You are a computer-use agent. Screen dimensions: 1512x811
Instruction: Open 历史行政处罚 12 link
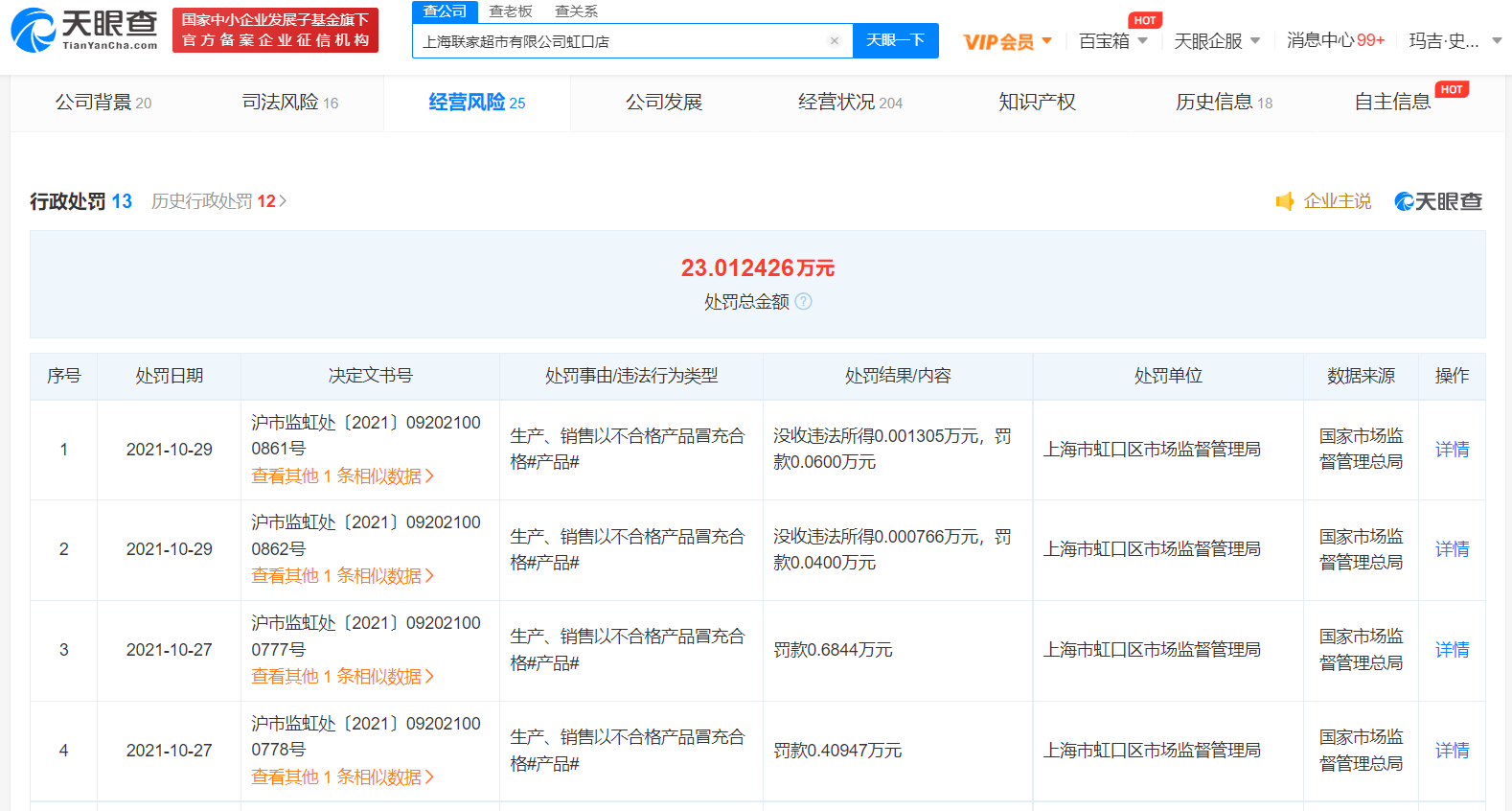[x=218, y=201]
